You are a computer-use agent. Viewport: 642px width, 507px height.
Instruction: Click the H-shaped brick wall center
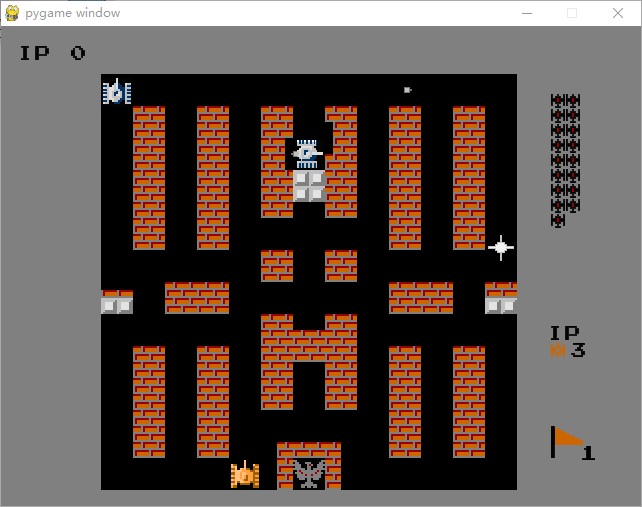coord(309,362)
